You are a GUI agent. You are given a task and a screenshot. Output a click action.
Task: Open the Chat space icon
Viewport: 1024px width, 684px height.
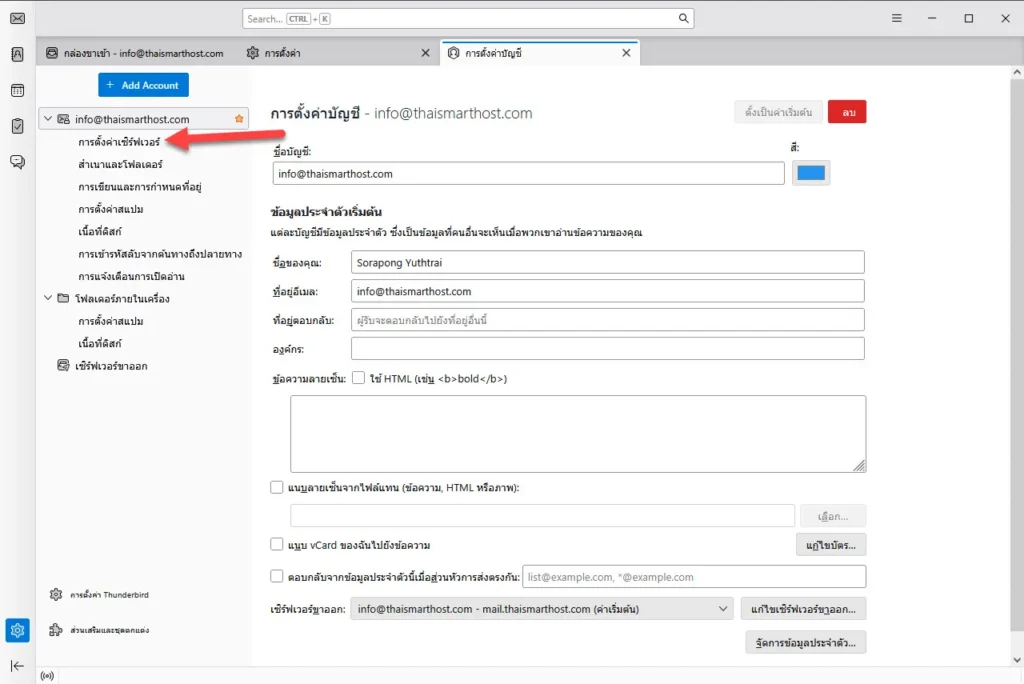pyautogui.click(x=18, y=161)
